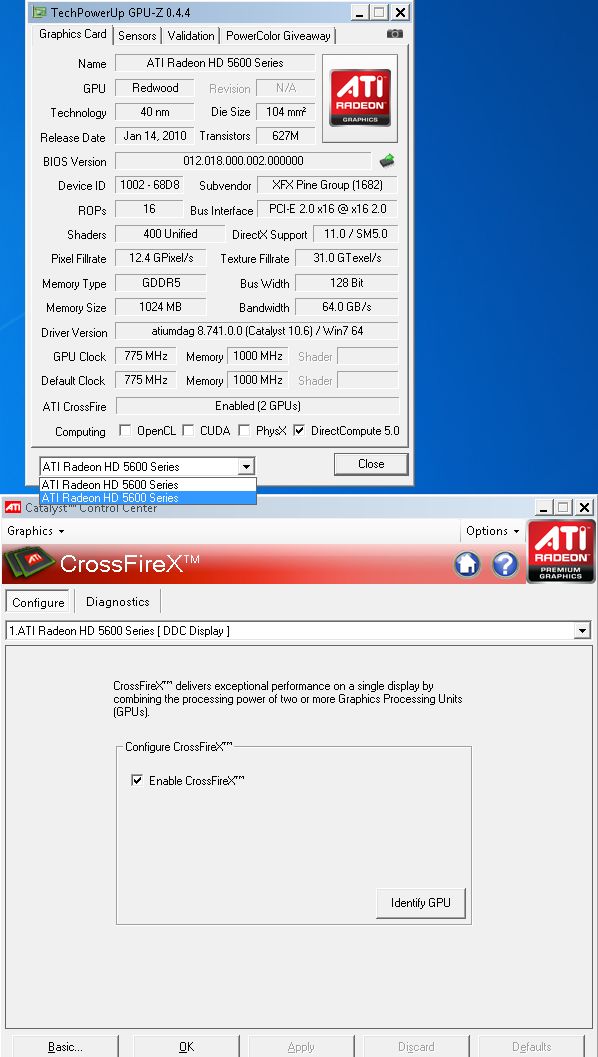Image resolution: width=598 pixels, height=1057 pixels.
Task: Click the Basic... button
Action: [x=65, y=1046]
